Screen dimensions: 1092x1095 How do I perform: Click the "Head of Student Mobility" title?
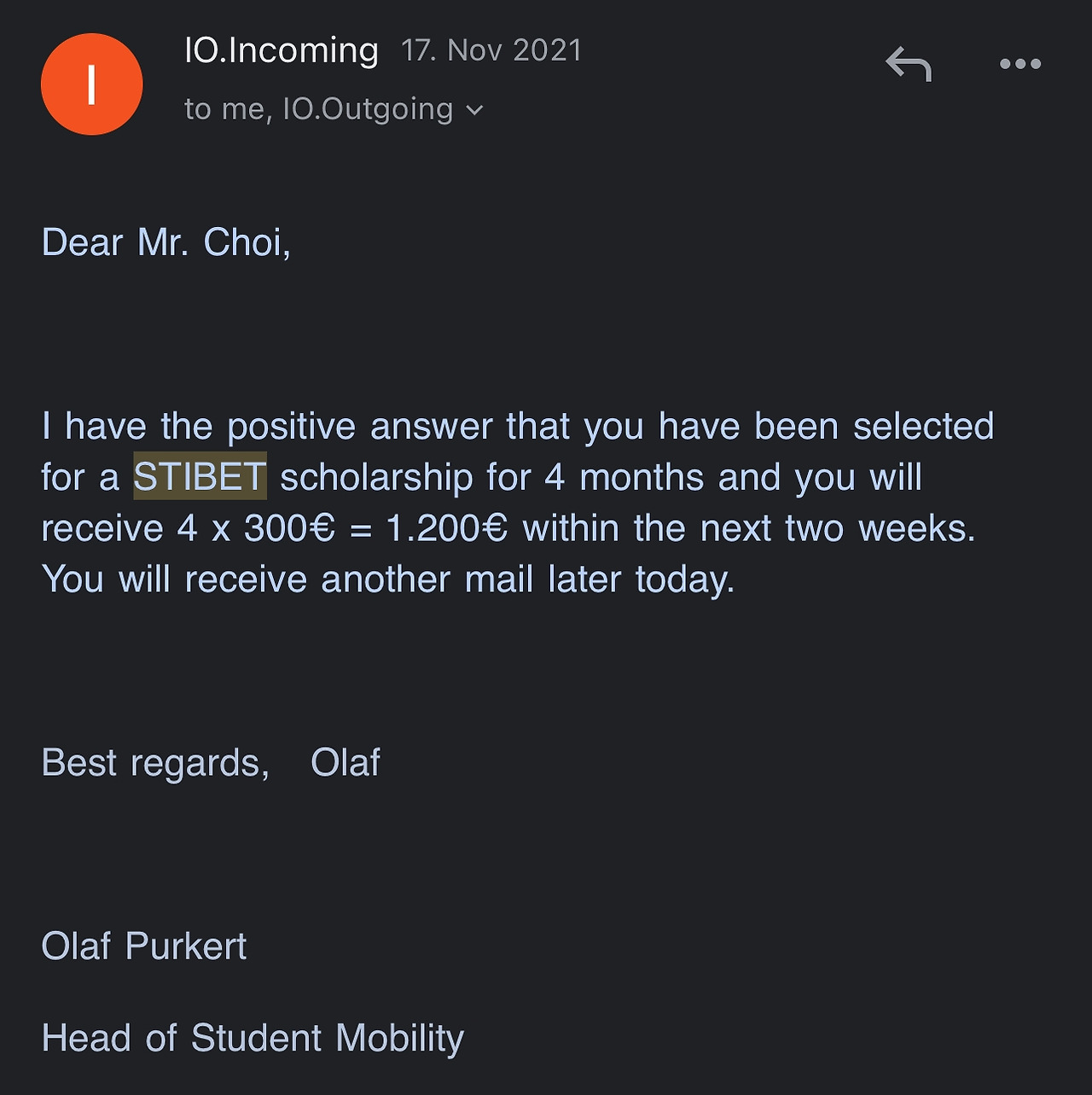pos(253,1038)
